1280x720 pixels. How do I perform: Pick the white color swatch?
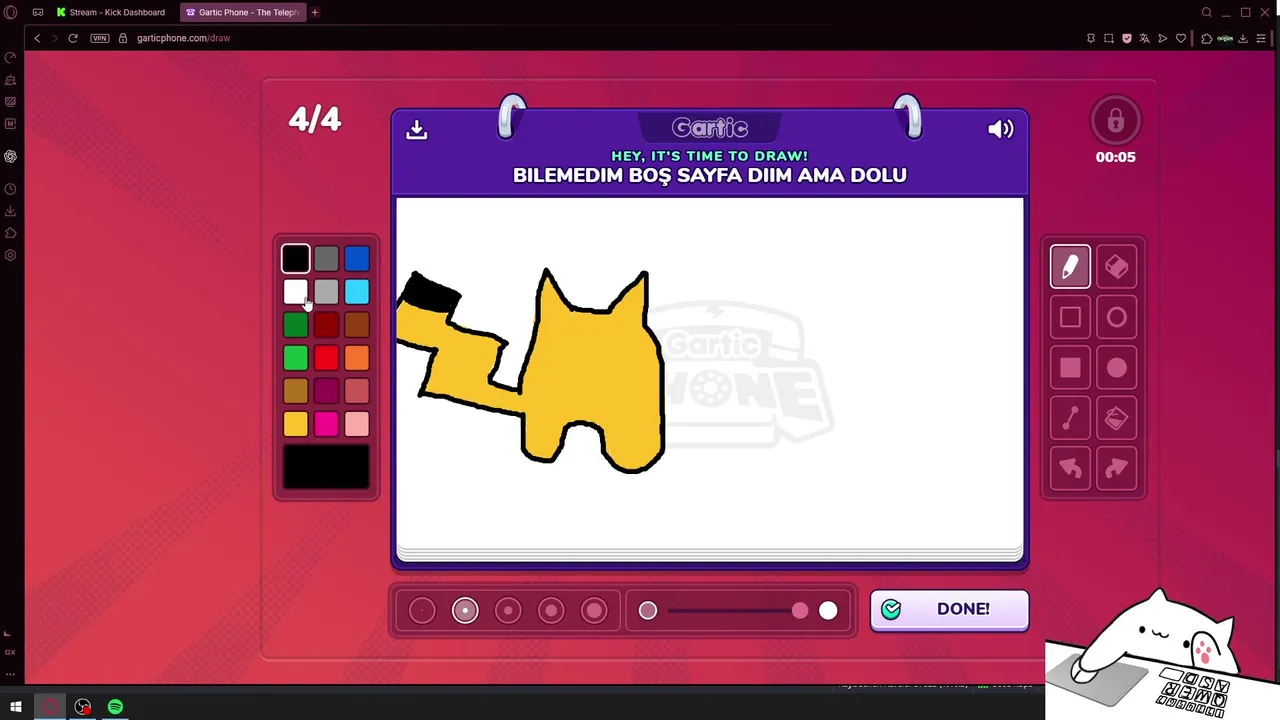(x=296, y=292)
